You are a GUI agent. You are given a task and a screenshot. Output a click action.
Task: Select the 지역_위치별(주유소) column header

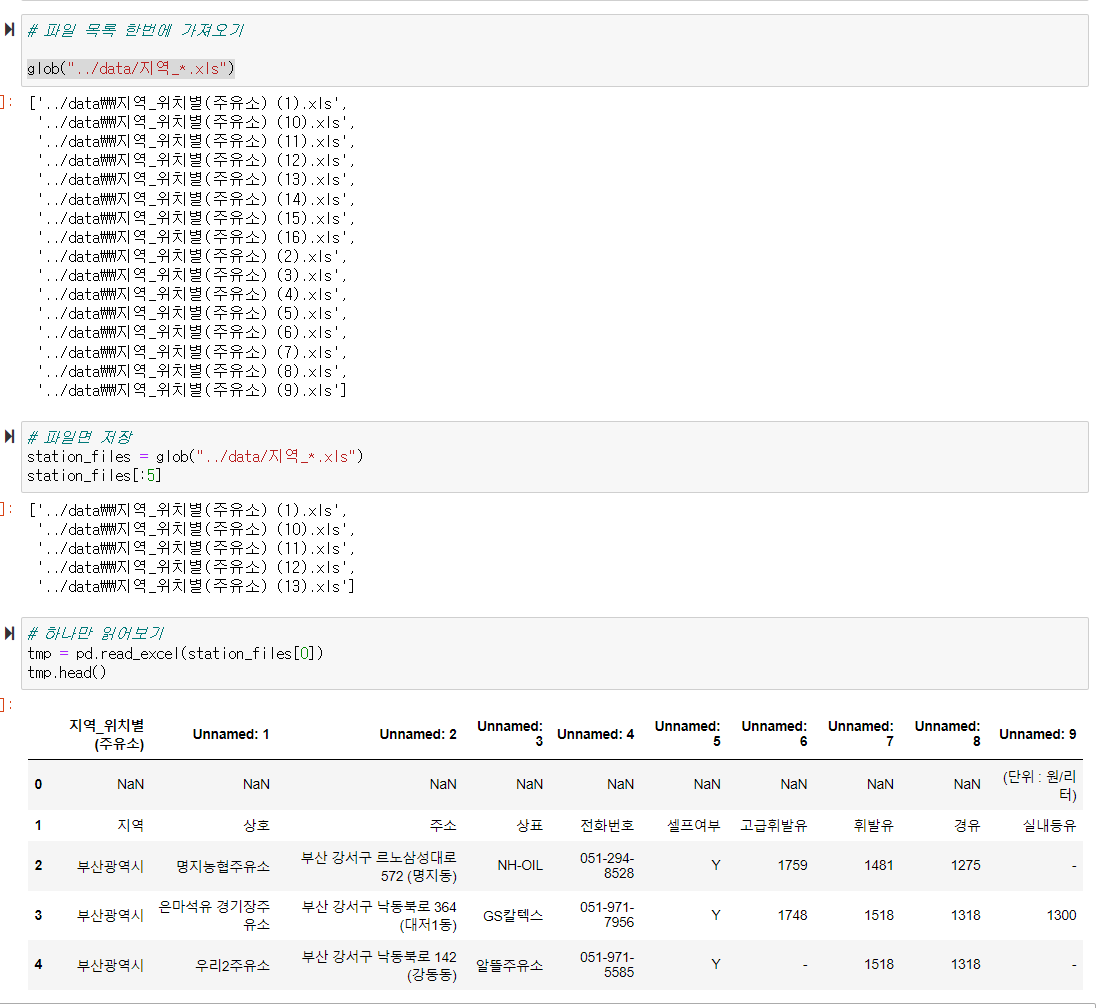[x=106, y=734]
